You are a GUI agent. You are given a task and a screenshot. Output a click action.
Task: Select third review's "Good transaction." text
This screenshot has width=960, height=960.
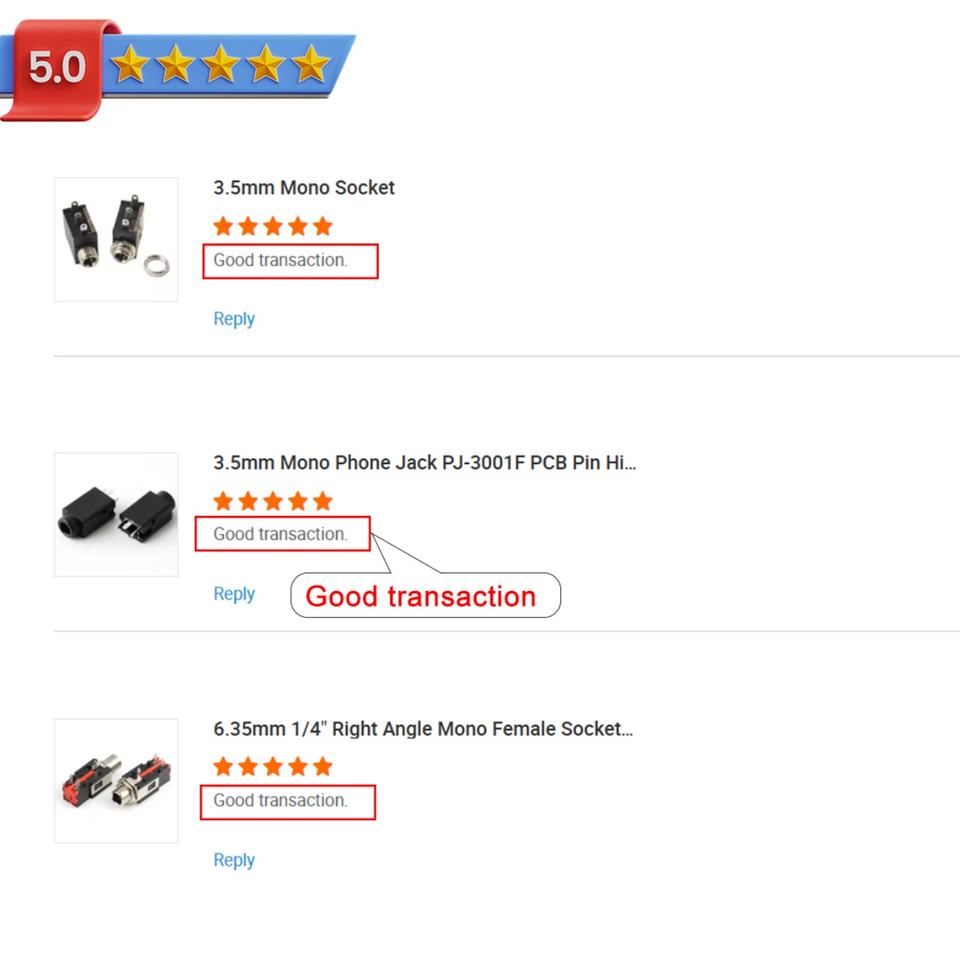click(280, 800)
